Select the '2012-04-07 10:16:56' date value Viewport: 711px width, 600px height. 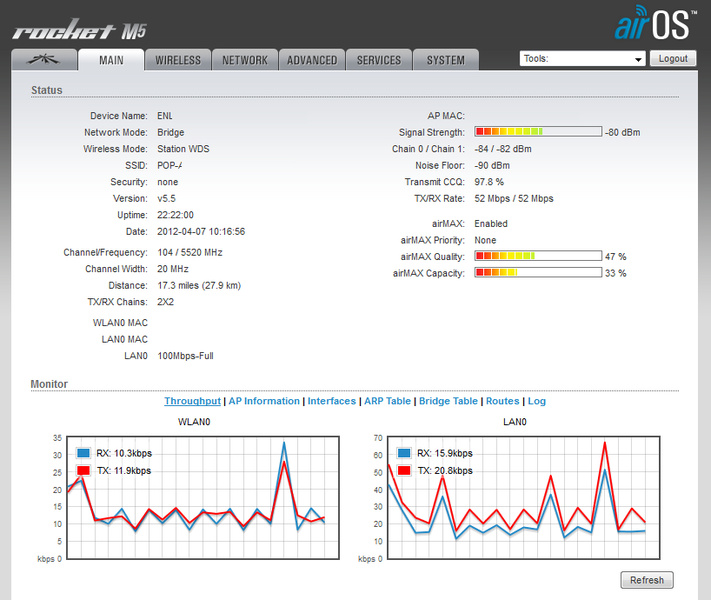(x=201, y=232)
